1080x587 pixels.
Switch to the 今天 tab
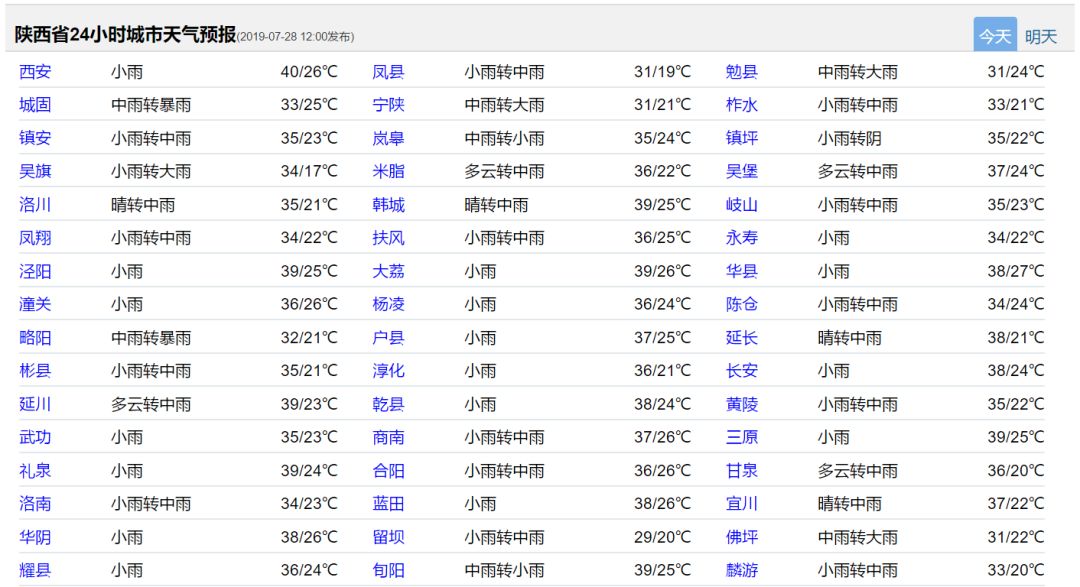click(994, 36)
